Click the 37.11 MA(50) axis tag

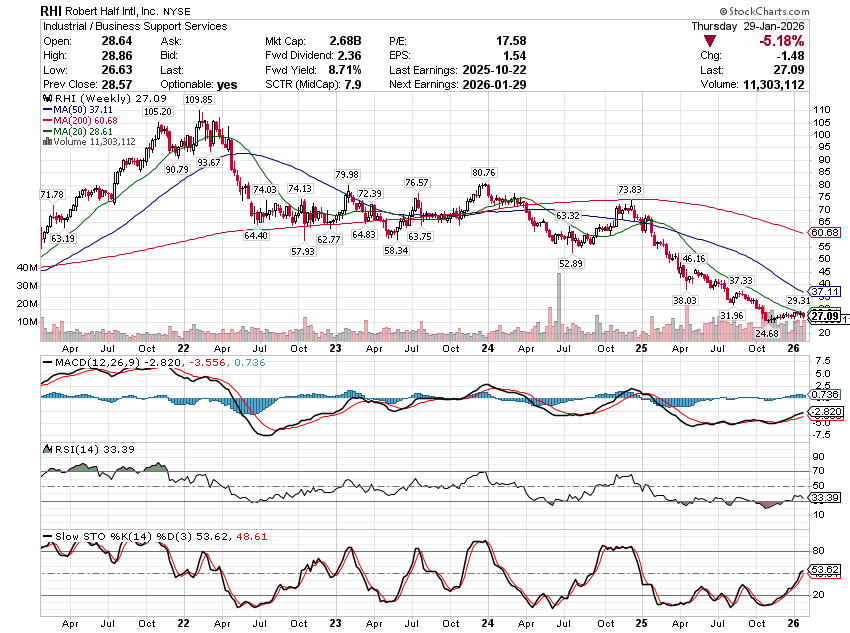coord(823,291)
